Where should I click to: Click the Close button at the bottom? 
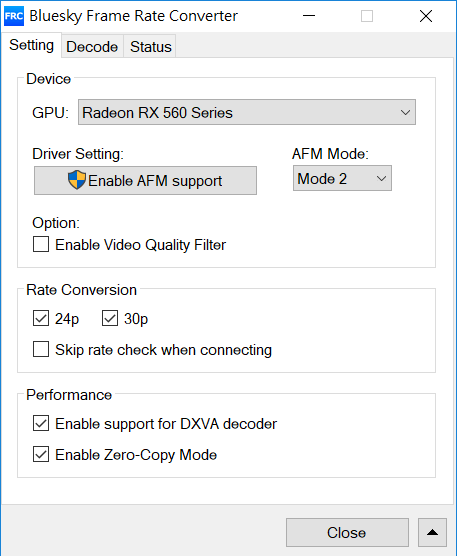(347, 532)
